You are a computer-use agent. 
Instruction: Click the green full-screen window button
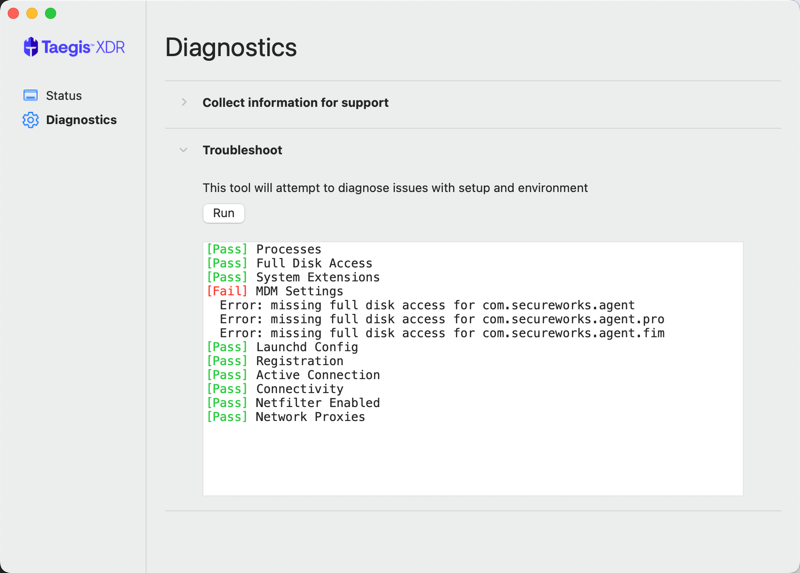(x=51, y=13)
